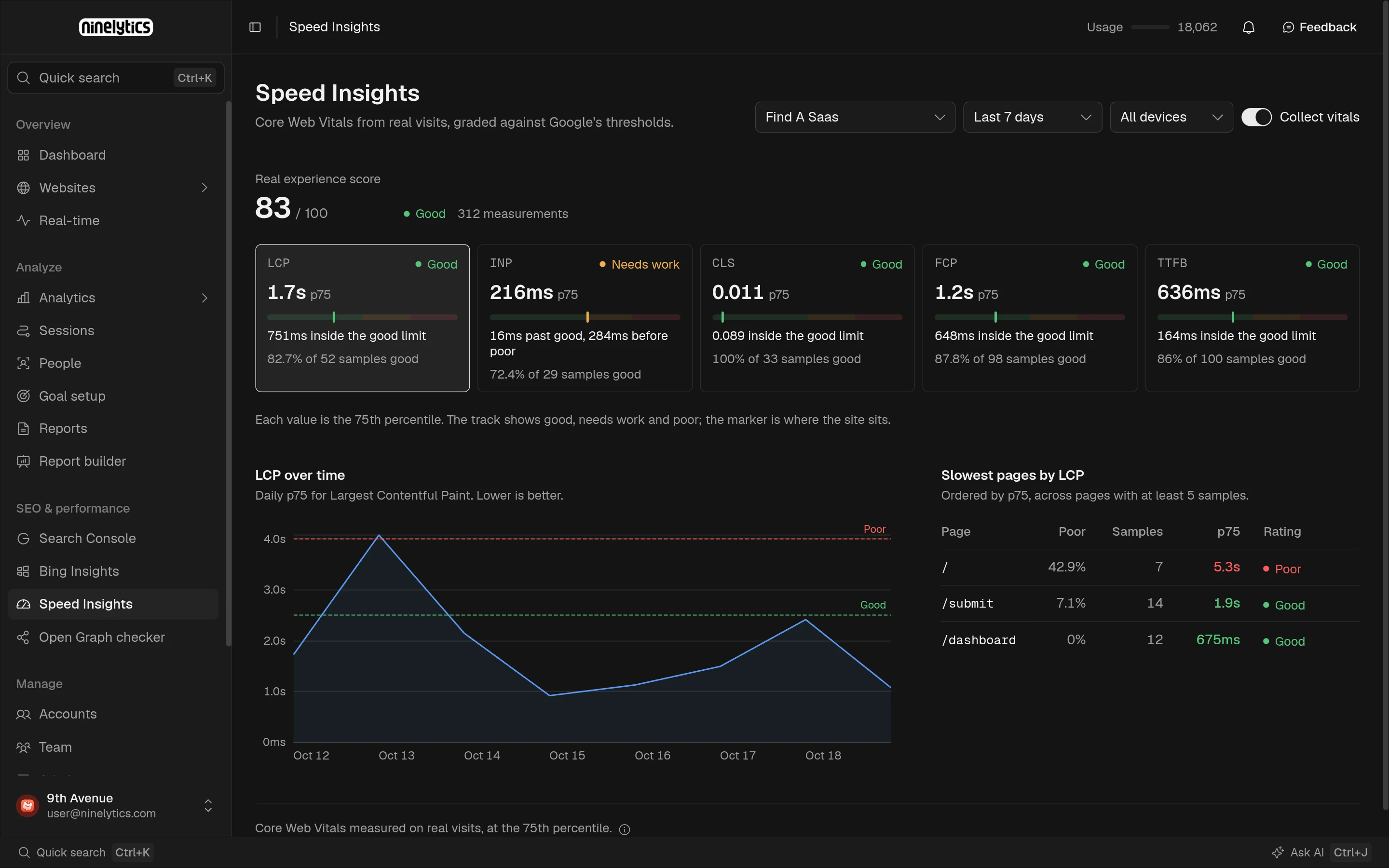This screenshot has width=1389, height=868.
Task: Open the All devices dropdown
Action: (1171, 117)
